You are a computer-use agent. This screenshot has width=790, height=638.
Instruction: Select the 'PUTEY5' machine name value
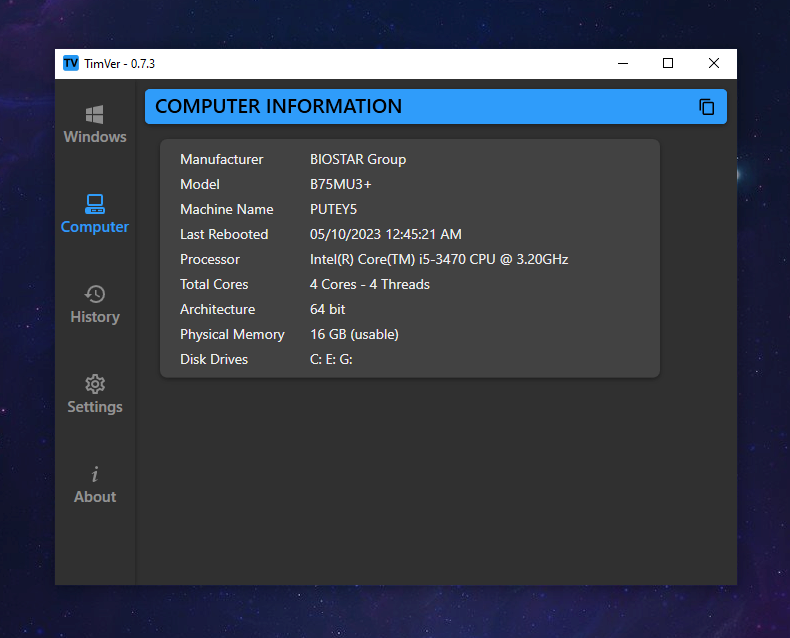tap(334, 209)
